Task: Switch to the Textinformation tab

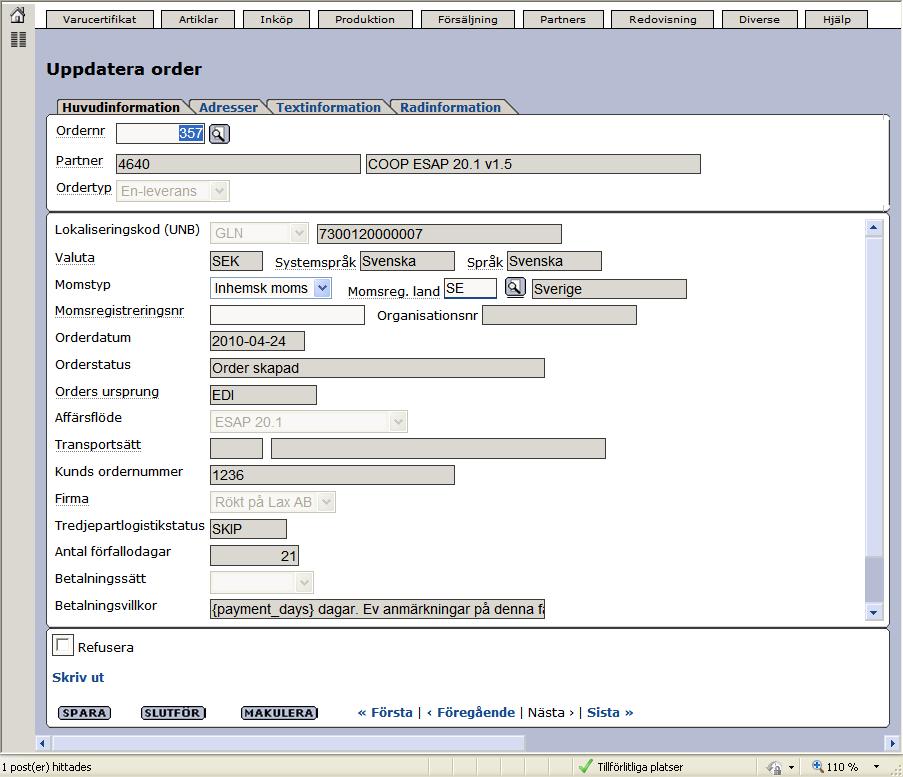Action: 328,108
